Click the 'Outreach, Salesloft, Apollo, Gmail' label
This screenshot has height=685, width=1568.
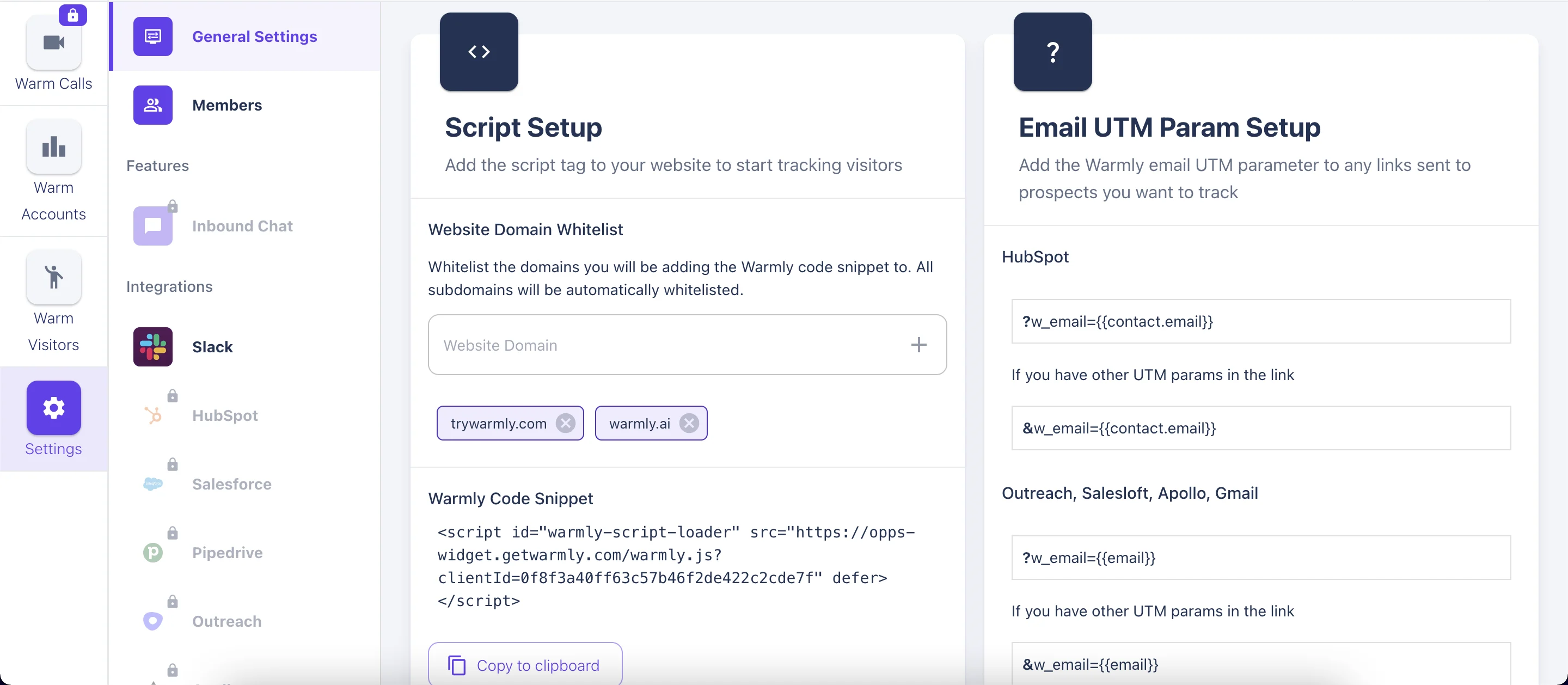coord(1130,493)
